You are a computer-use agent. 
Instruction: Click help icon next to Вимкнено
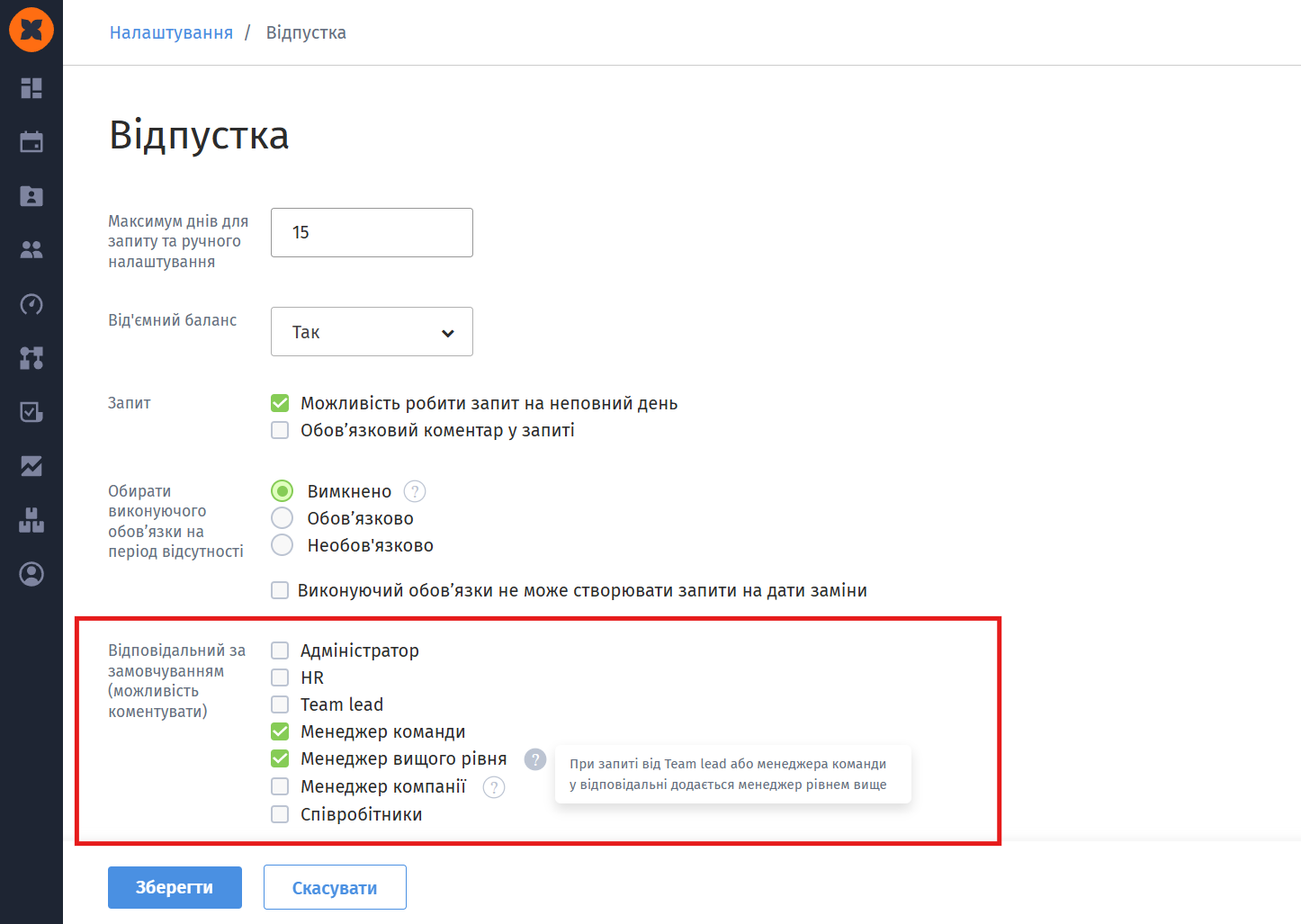[415, 491]
